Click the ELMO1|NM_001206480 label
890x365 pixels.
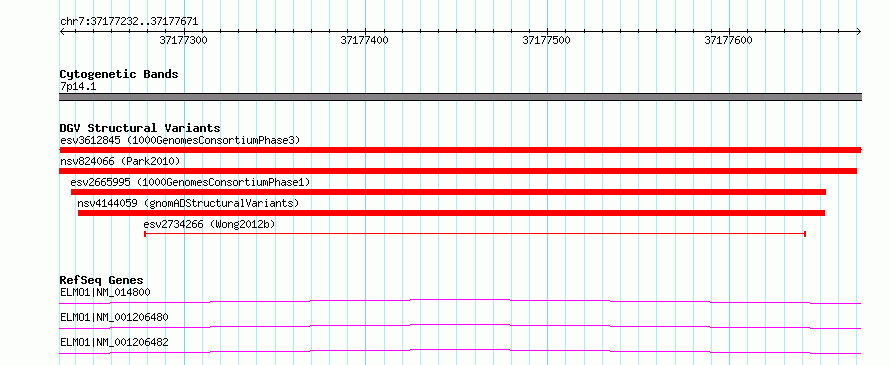tap(114, 317)
